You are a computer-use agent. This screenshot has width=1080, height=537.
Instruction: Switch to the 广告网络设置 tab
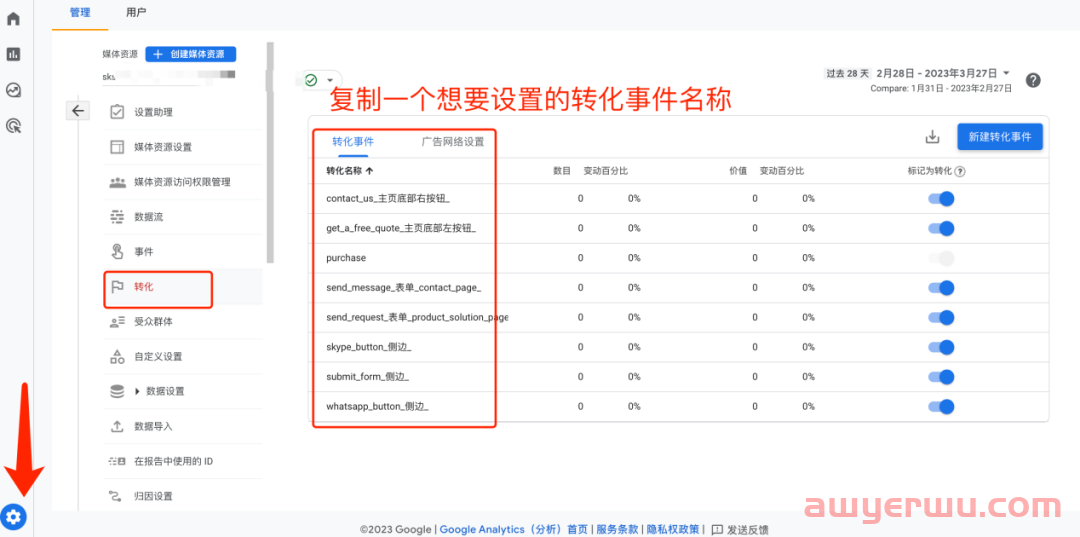[x=452, y=142]
